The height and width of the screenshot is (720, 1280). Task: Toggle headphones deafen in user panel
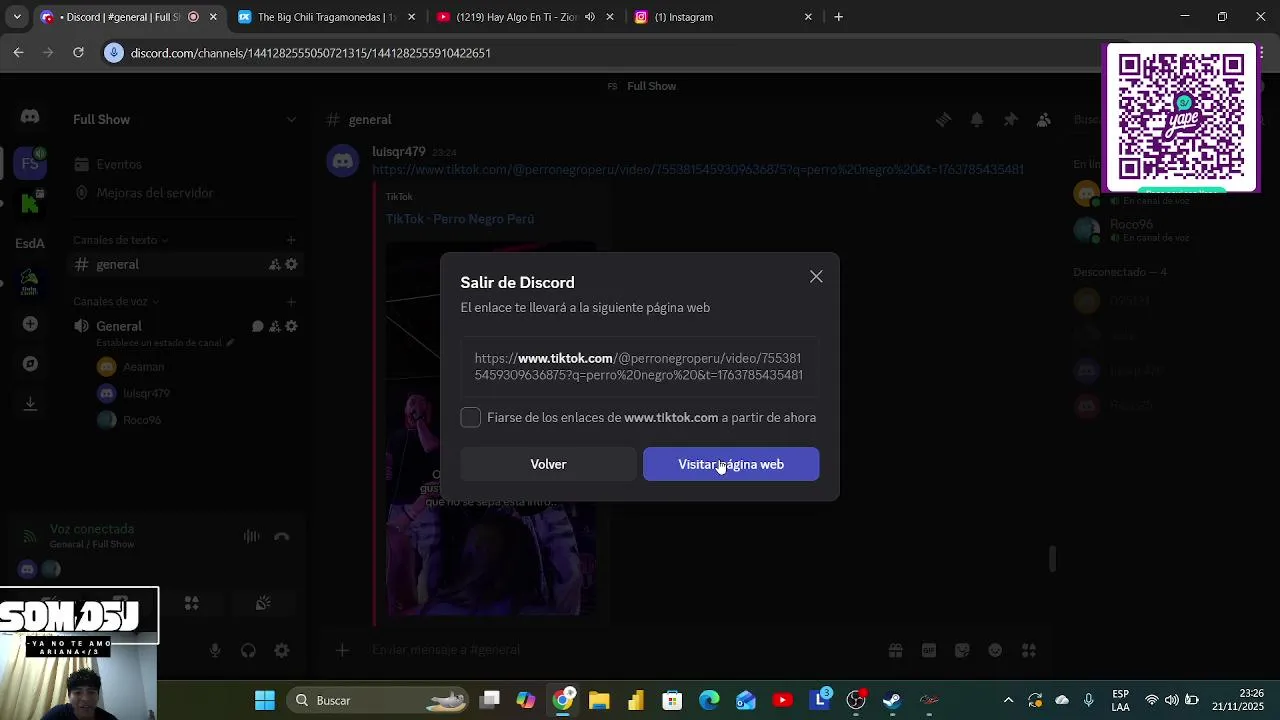(248, 651)
